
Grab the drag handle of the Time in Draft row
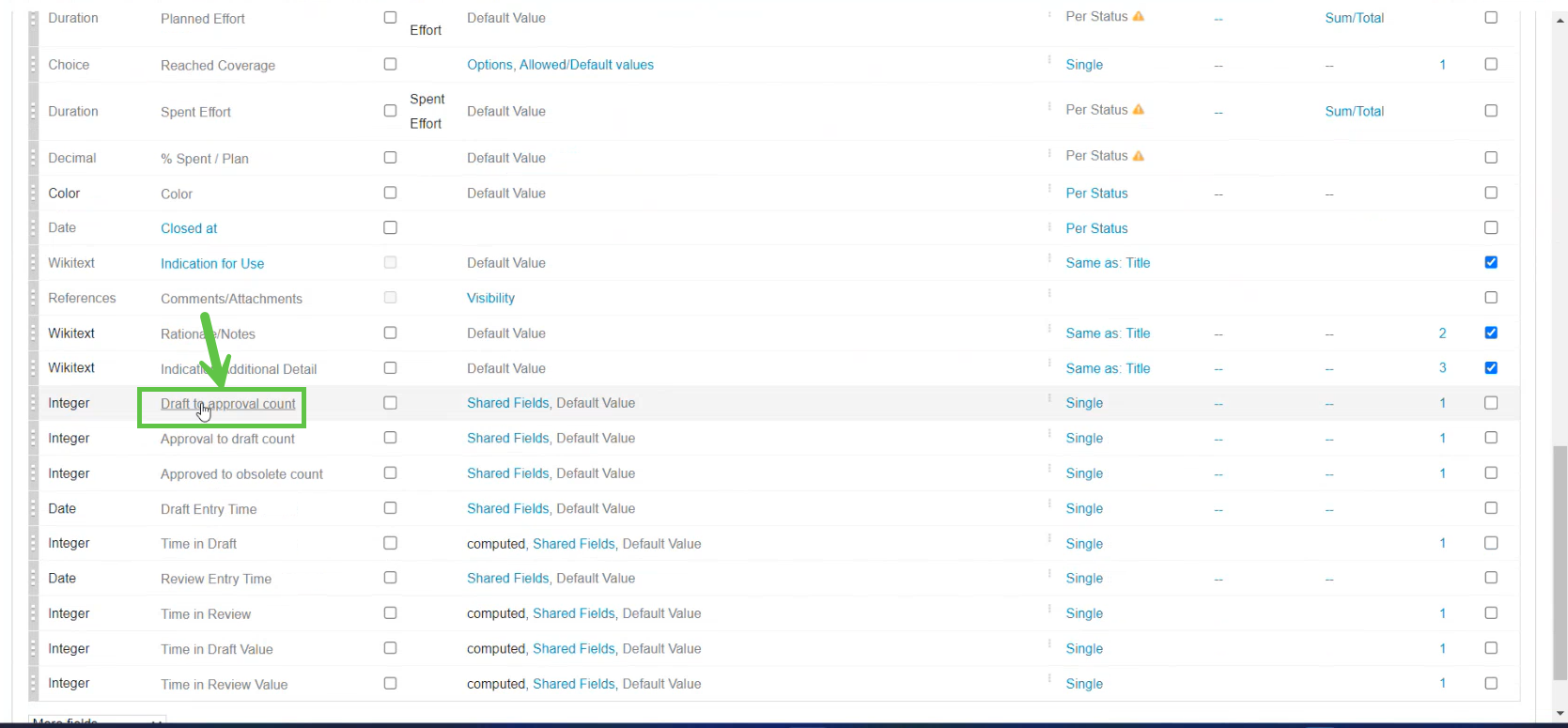[x=34, y=544]
